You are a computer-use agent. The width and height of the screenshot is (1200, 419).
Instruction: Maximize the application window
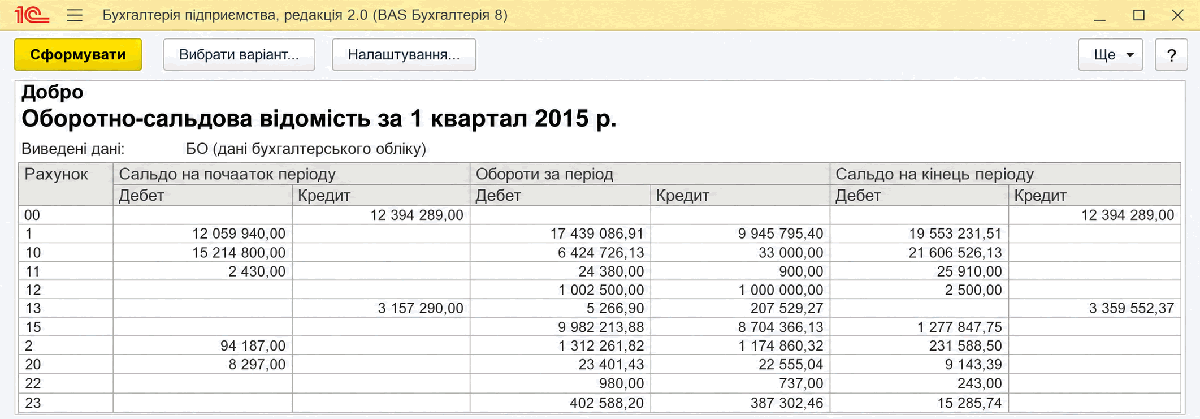point(1138,16)
